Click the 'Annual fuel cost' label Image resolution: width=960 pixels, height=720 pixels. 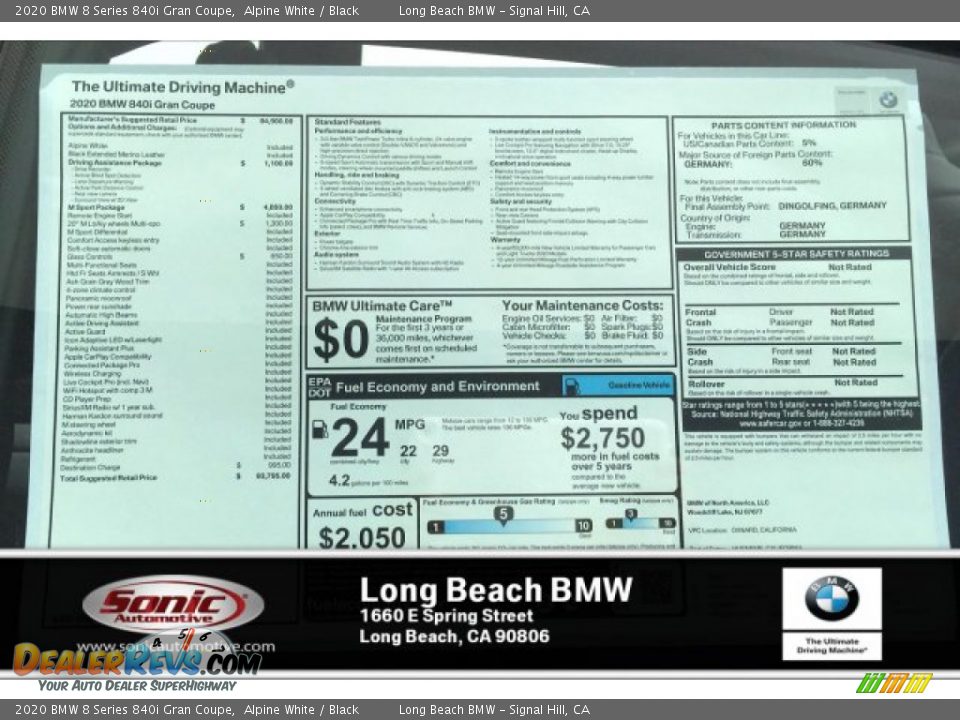pyautogui.click(x=362, y=511)
